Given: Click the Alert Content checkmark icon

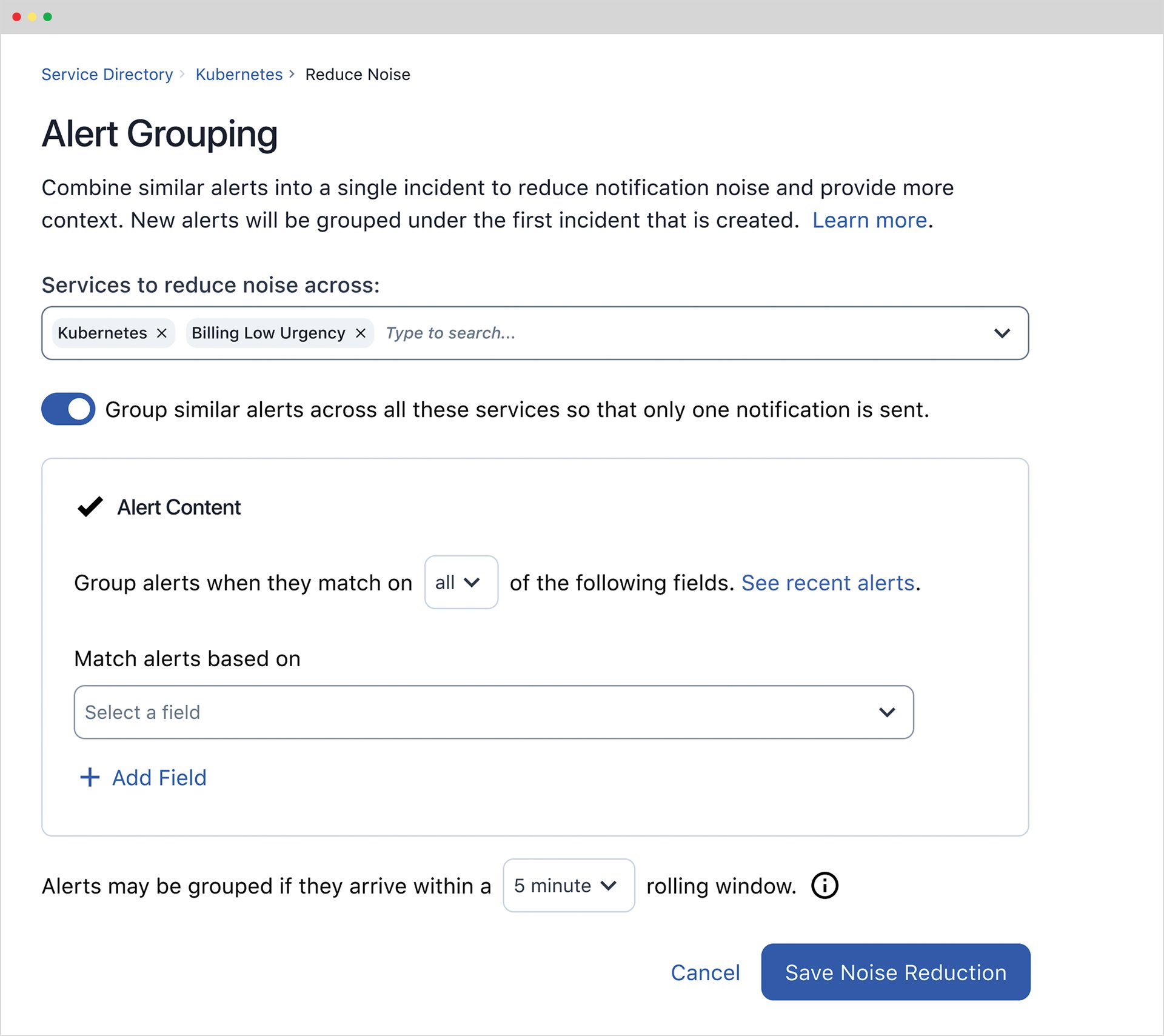Looking at the screenshot, I should [x=90, y=507].
